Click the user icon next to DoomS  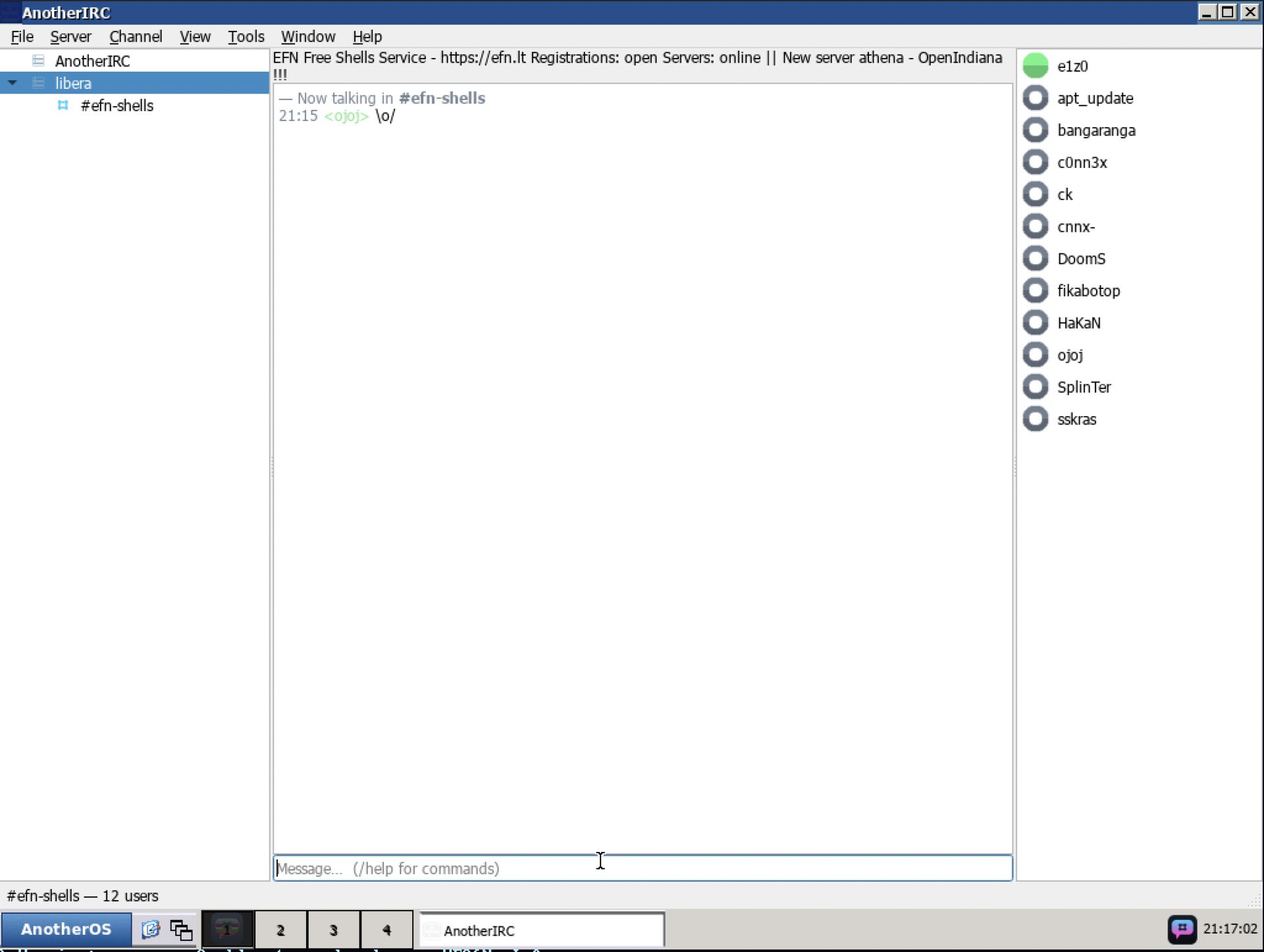click(x=1035, y=259)
